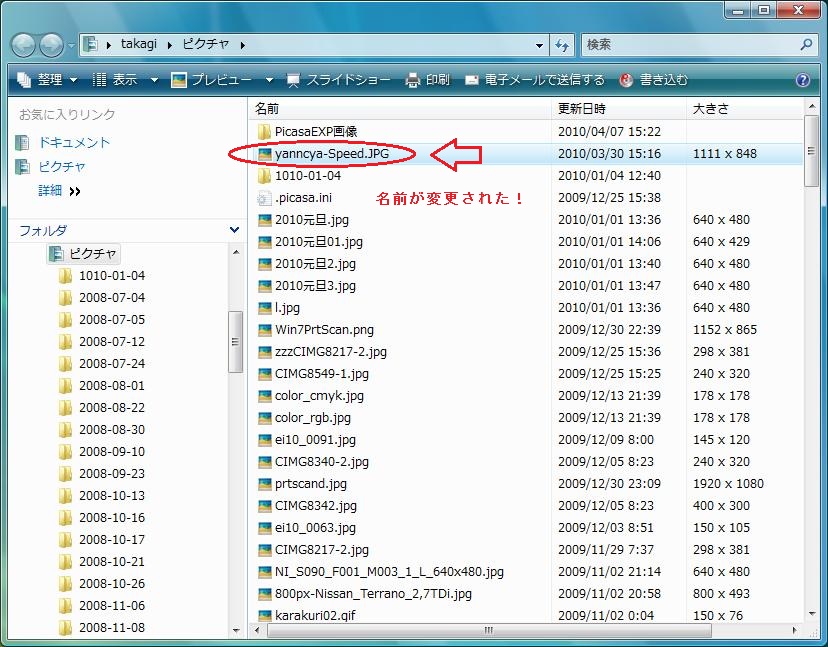The width and height of the screenshot is (828, 647).
Task: Select the 2010元旦01.jpg image icon
Action: (x=264, y=242)
